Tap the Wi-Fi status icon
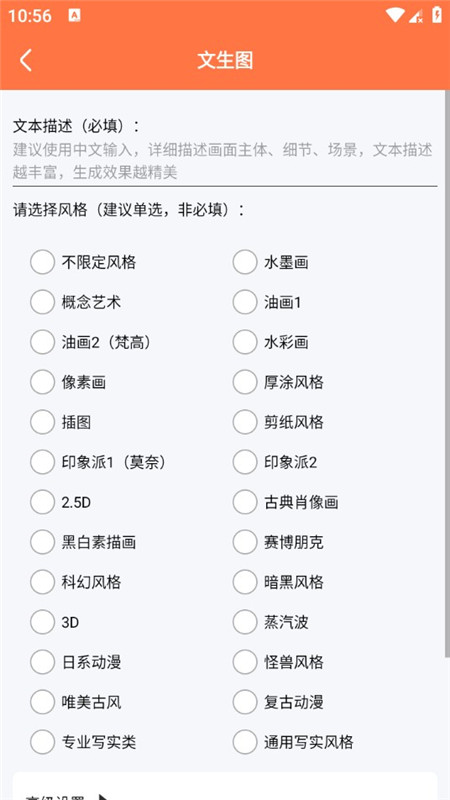Viewport: 450px width, 800px height. pyautogui.click(x=394, y=15)
